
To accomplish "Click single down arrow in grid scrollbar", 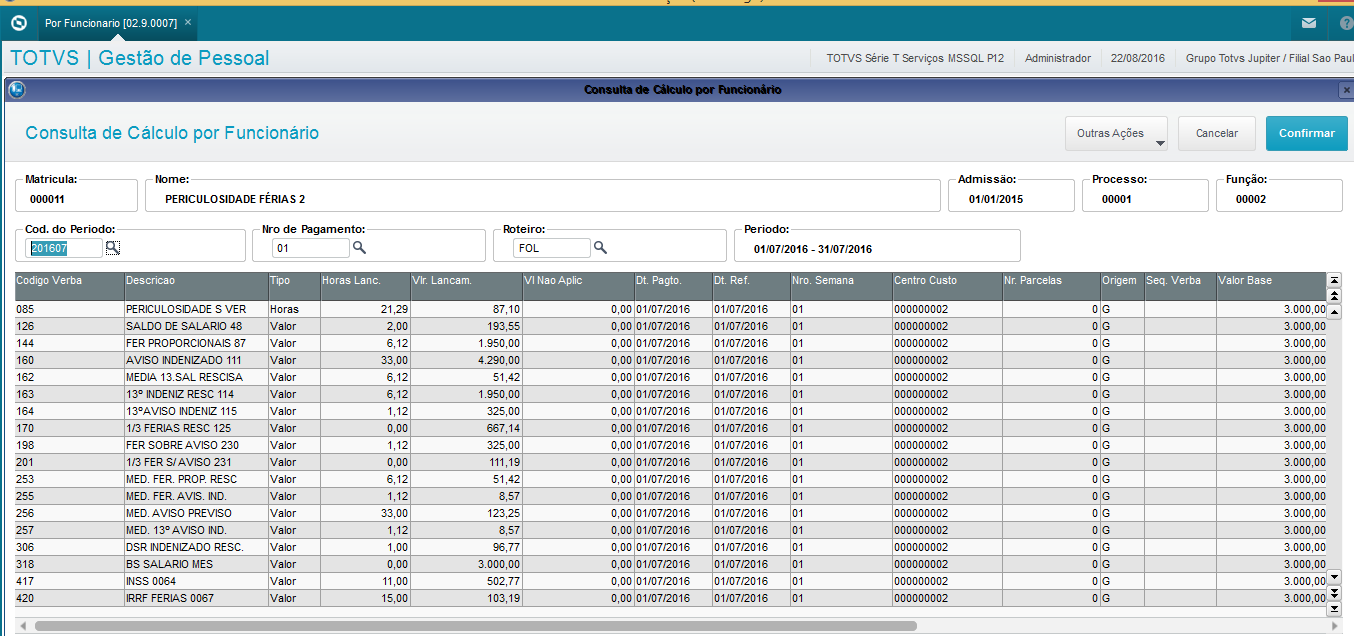I will pos(1333,577).
